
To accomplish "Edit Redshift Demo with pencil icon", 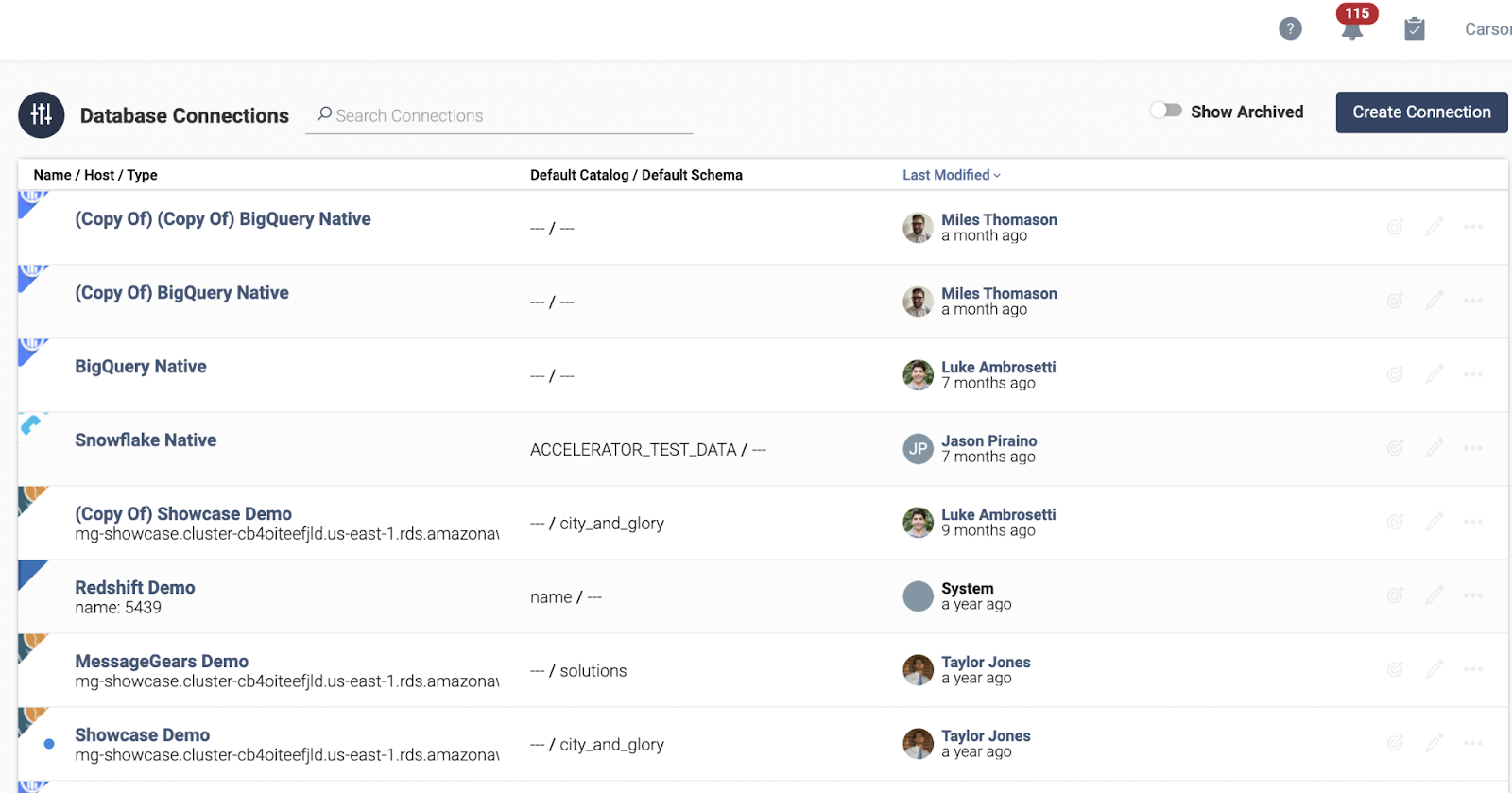I will [1435, 595].
